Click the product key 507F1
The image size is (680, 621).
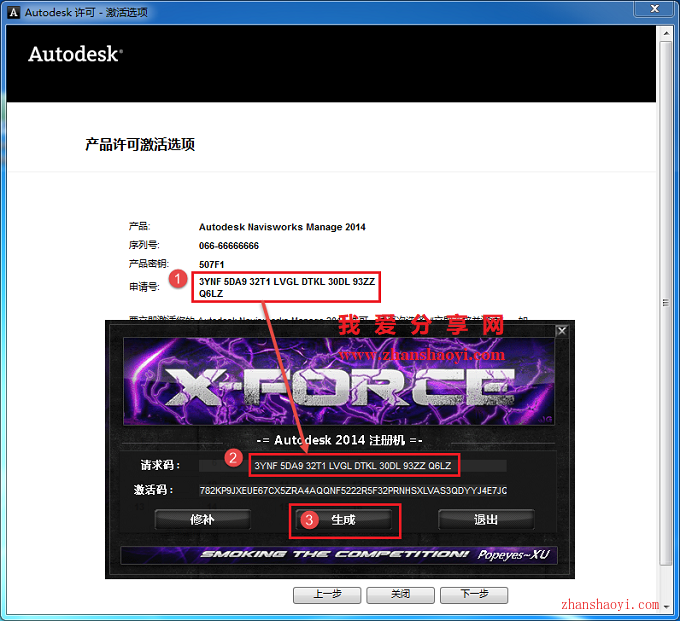(212, 265)
